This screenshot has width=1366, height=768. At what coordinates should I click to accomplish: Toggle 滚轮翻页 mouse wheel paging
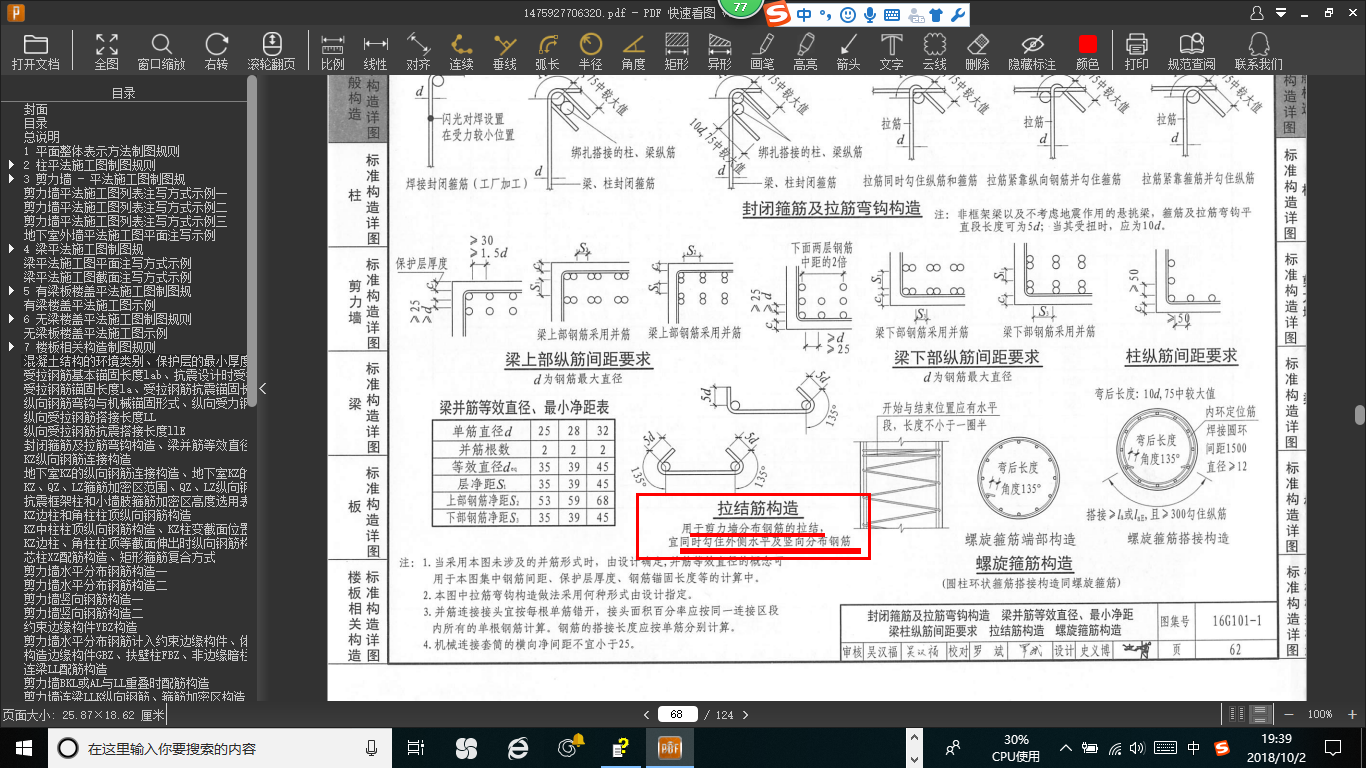[x=272, y=51]
